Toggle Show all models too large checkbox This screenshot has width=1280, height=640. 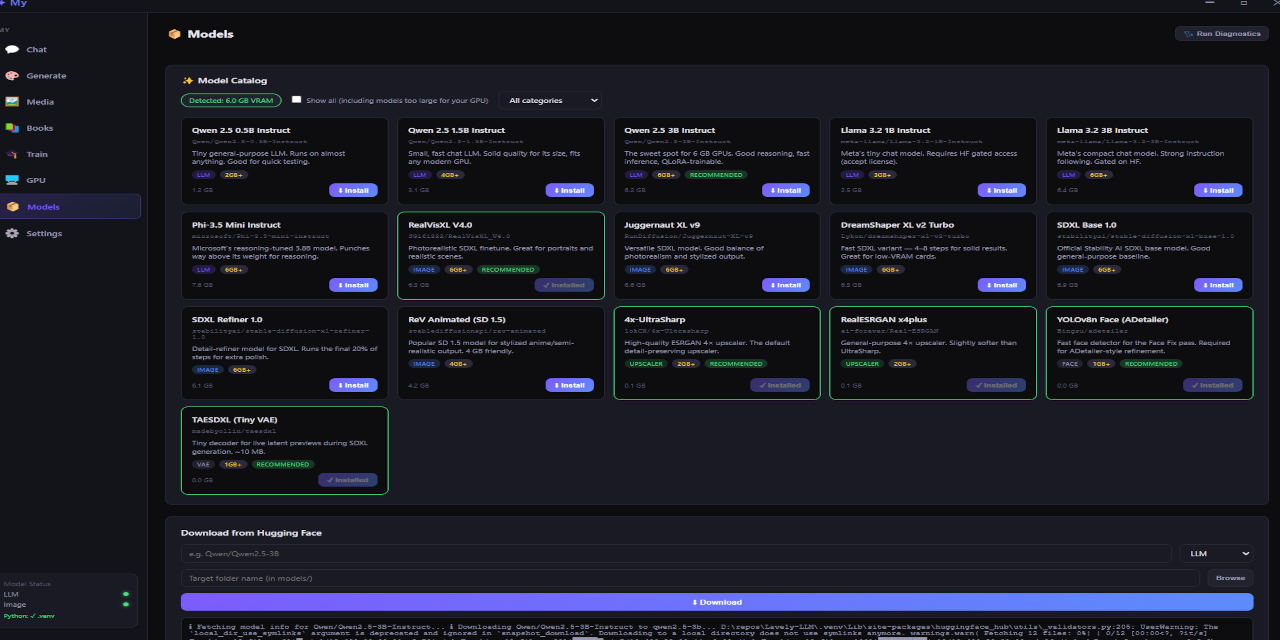coord(297,100)
